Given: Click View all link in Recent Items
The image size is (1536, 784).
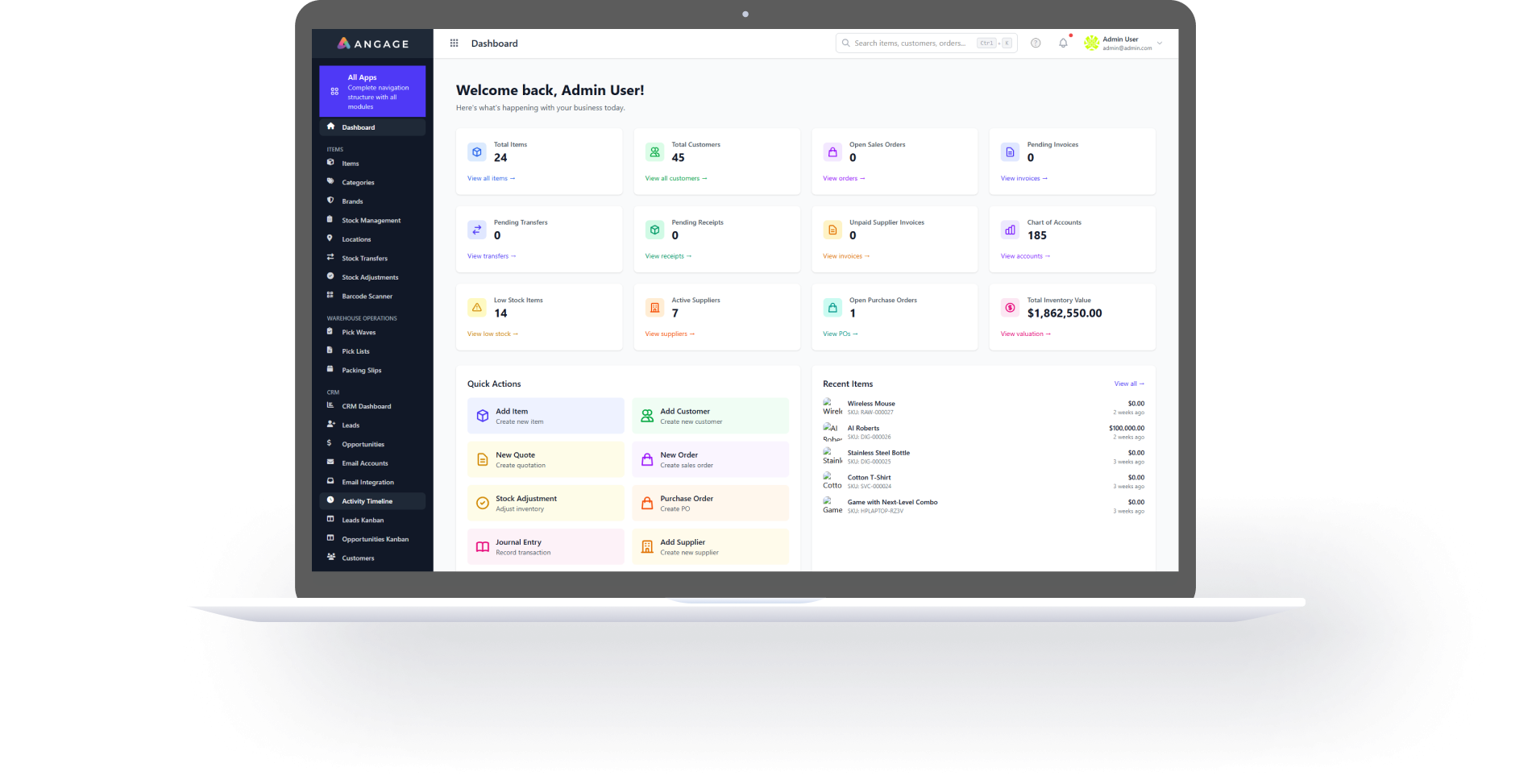Looking at the screenshot, I should [x=1128, y=384].
